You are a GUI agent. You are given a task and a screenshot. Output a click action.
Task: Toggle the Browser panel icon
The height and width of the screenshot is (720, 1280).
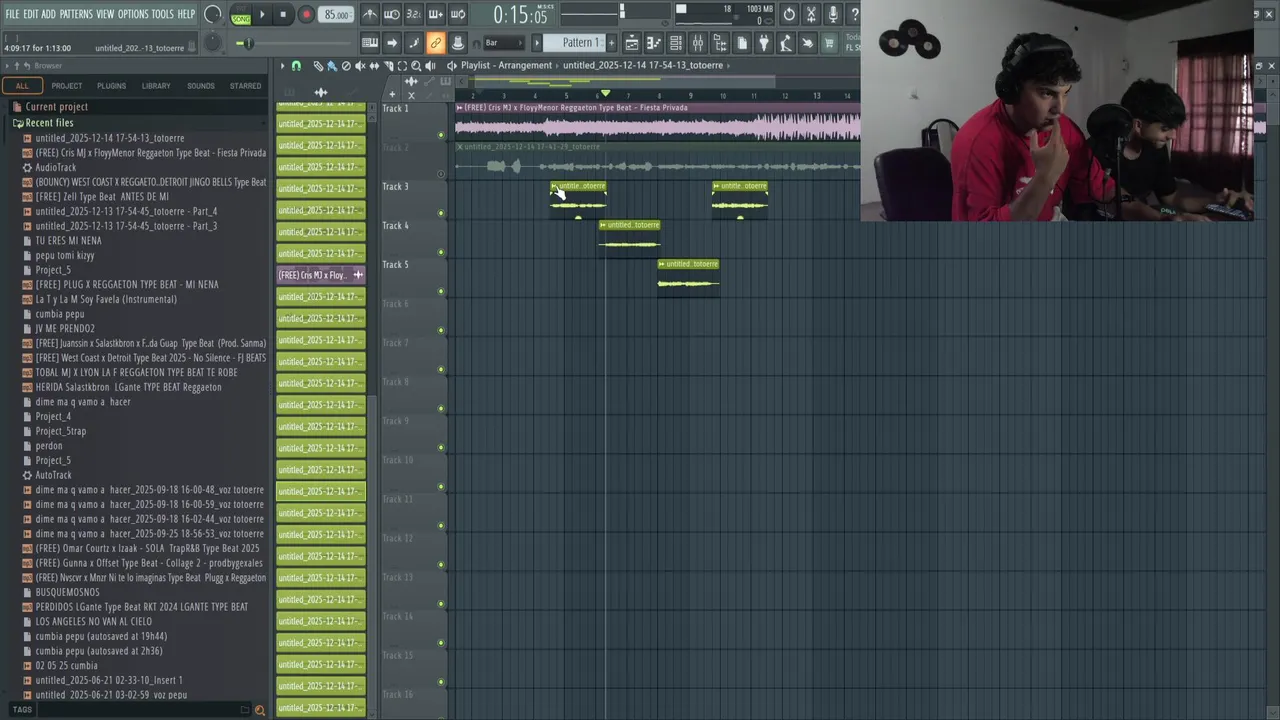pos(720,43)
